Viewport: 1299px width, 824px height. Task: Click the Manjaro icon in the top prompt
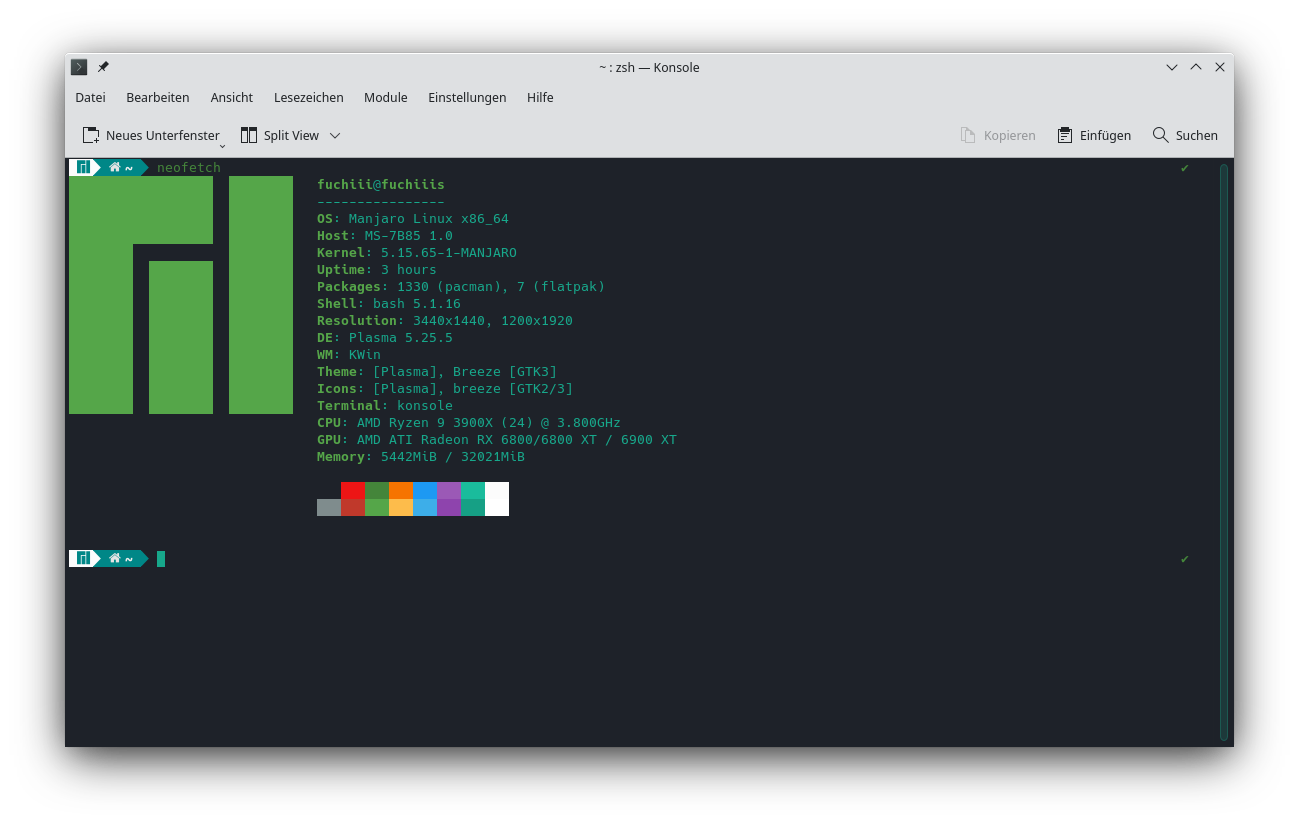click(x=84, y=167)
